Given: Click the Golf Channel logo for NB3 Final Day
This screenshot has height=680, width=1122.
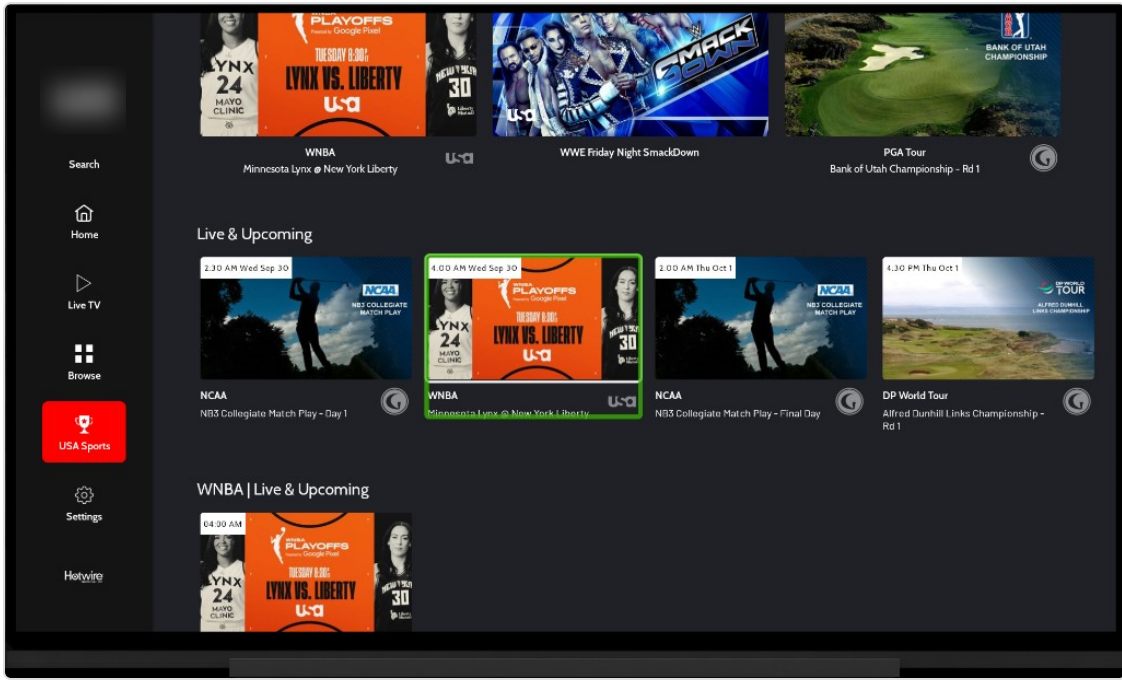Looking at the screenshot, I should (x=849, y=402).
